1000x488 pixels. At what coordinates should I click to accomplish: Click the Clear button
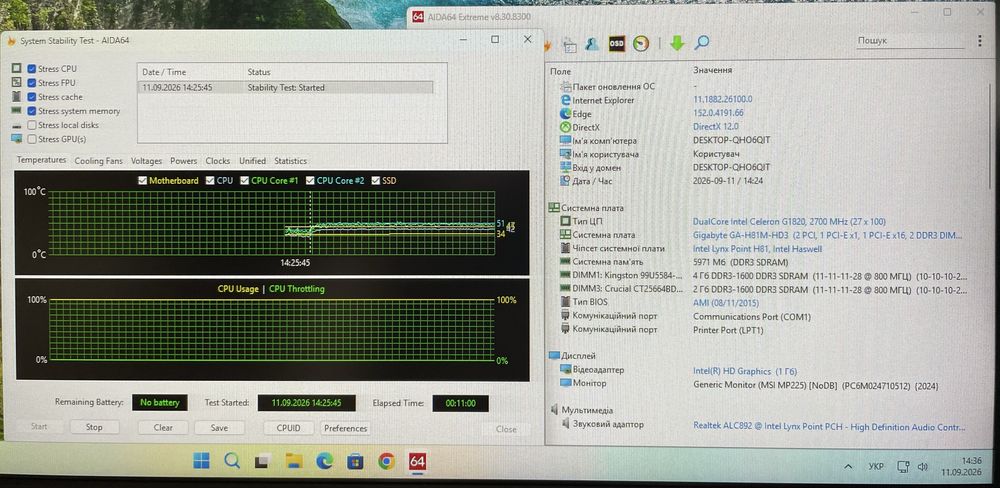point(163,427)
